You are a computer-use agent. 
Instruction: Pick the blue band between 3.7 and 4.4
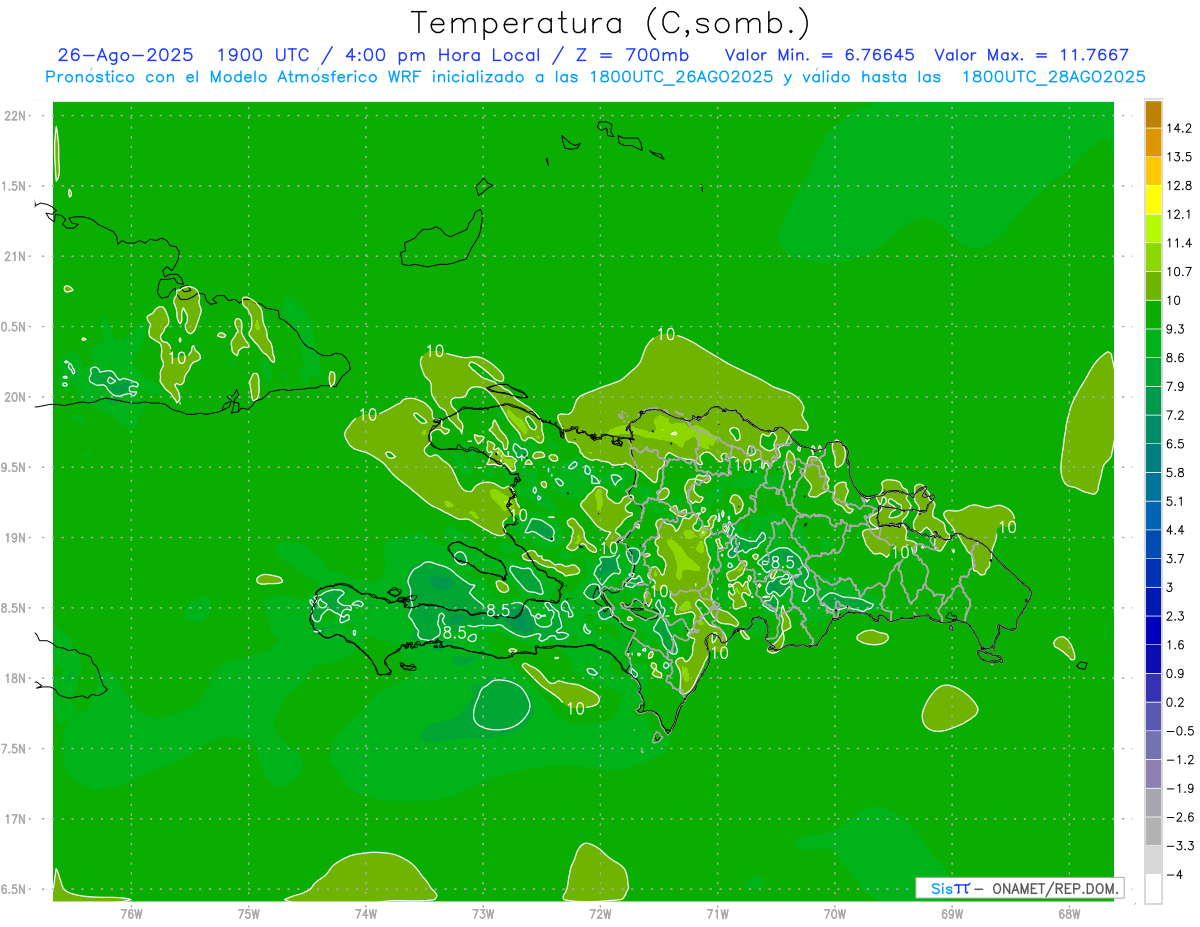(x=1153, y=544)
